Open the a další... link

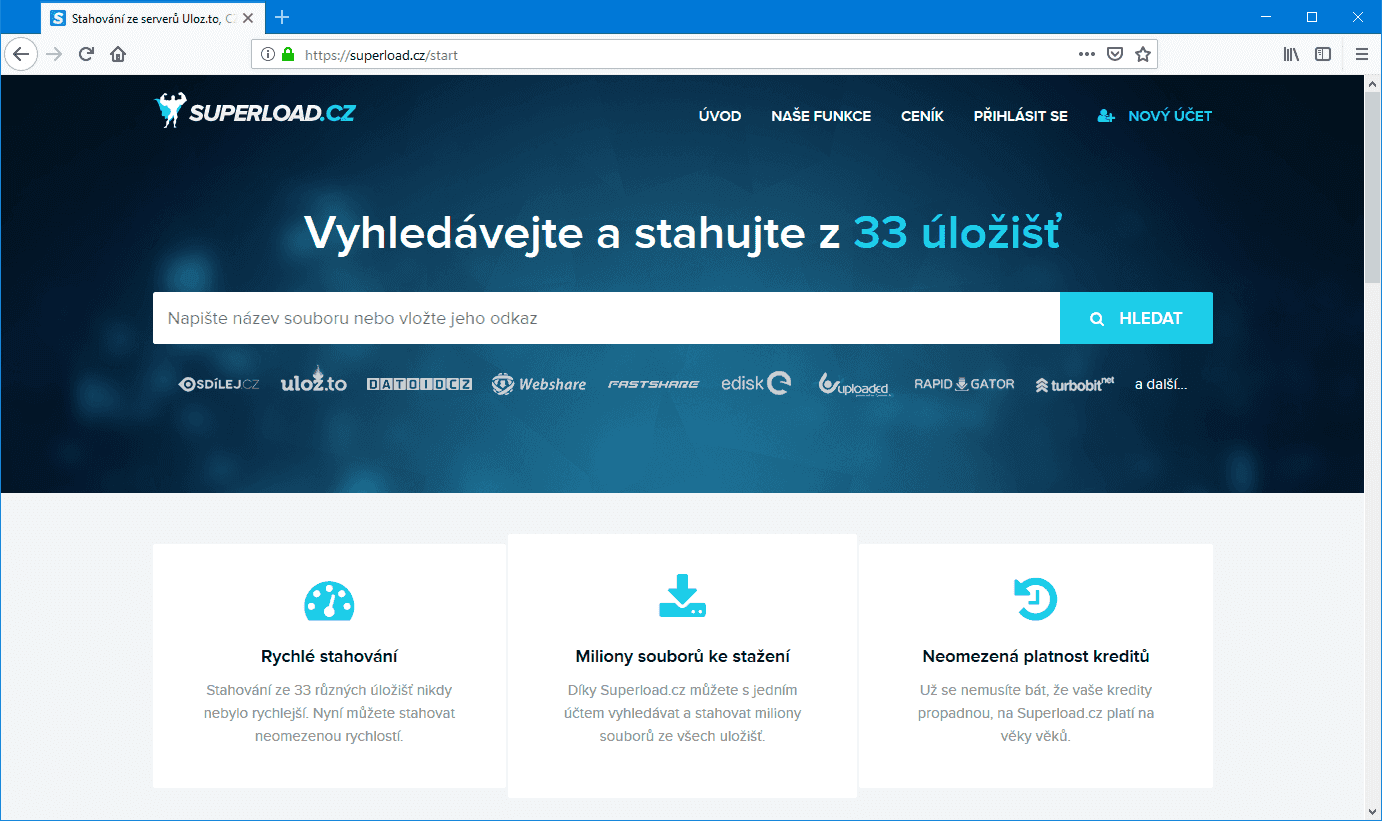[1162, 383]
